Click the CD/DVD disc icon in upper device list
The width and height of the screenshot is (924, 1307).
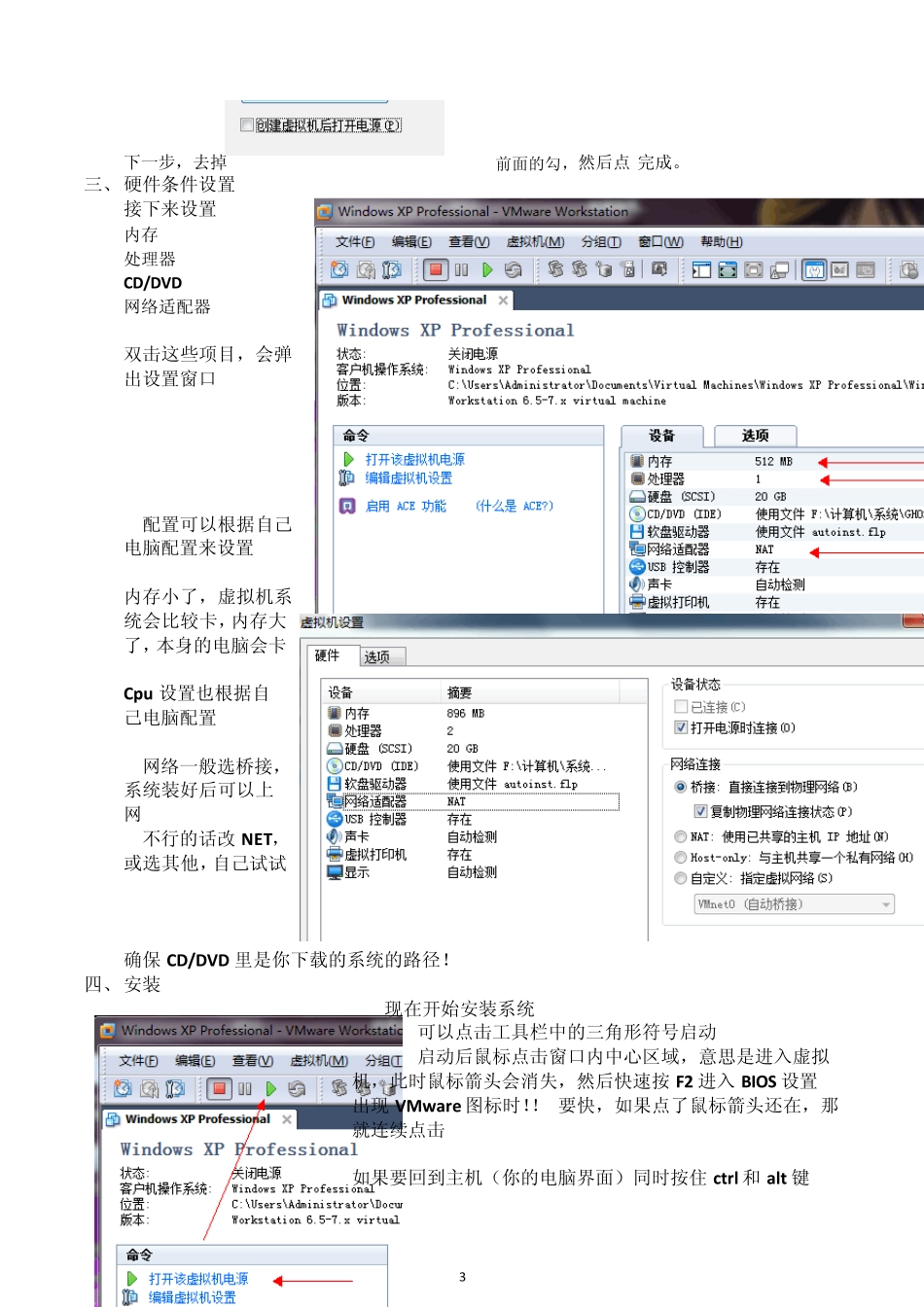[637, 513]
